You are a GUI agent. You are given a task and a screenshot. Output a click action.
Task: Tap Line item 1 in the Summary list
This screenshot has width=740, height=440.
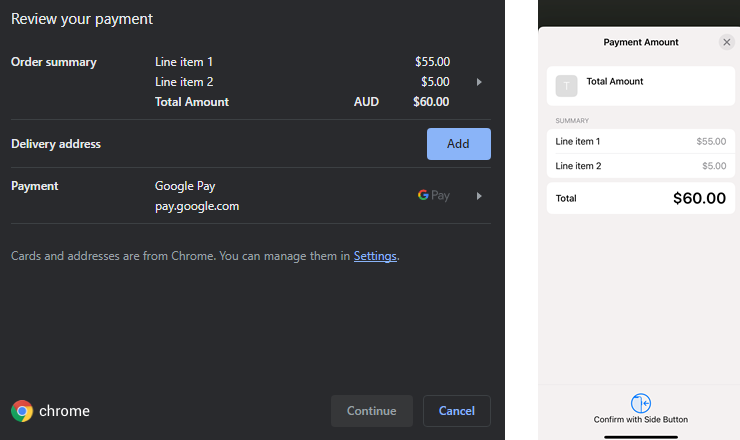point(641,141)
